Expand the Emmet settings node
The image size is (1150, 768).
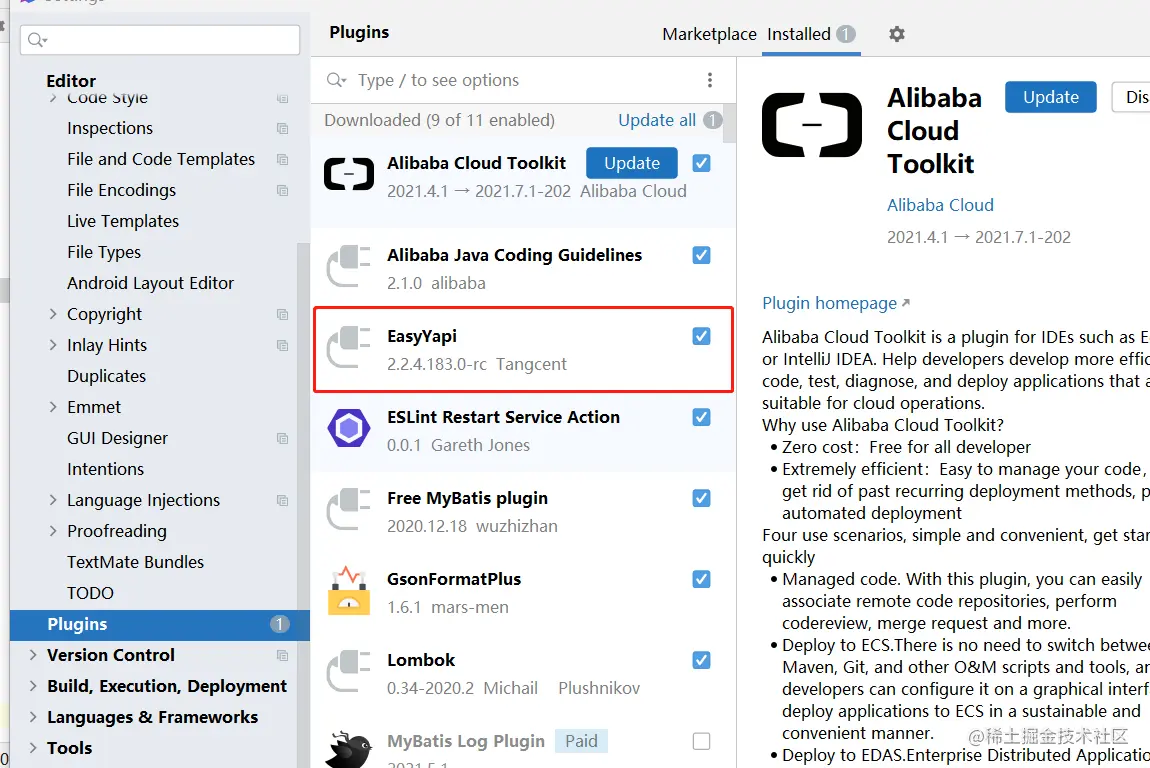coord(53,407)
